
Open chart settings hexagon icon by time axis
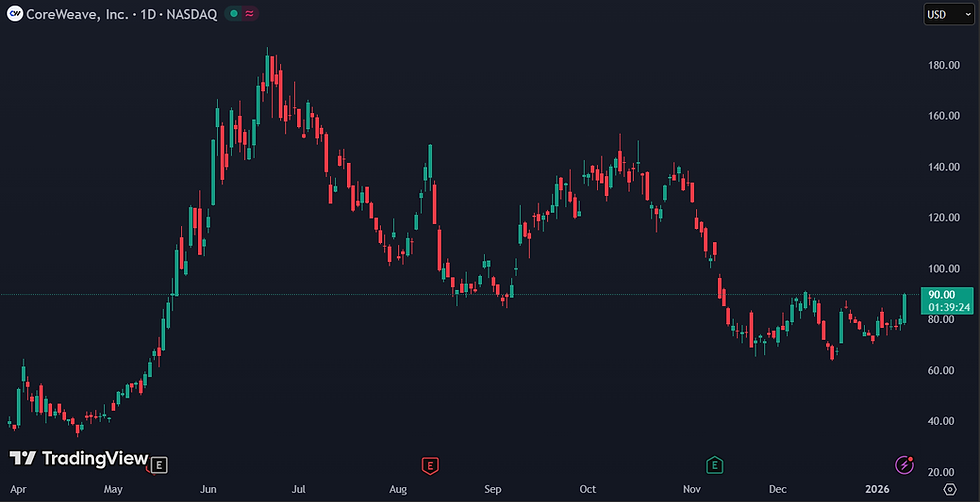(950, 489)
